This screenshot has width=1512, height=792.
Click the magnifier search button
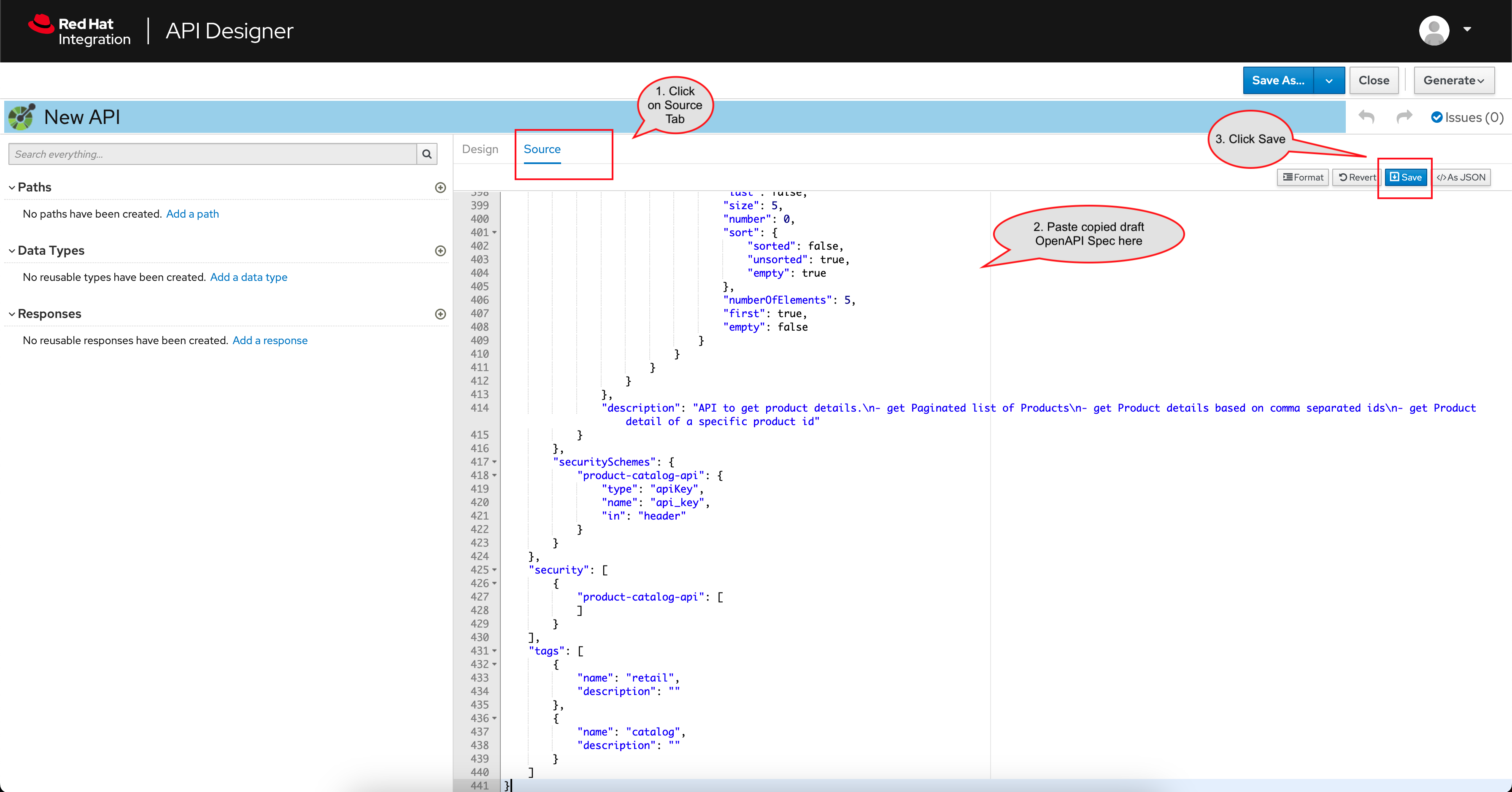click(427, 154)
